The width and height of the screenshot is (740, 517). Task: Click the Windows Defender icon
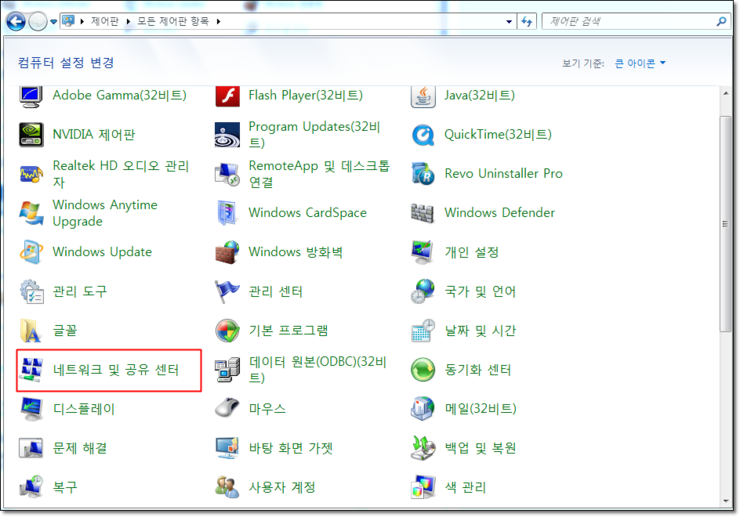coord(424,213)
